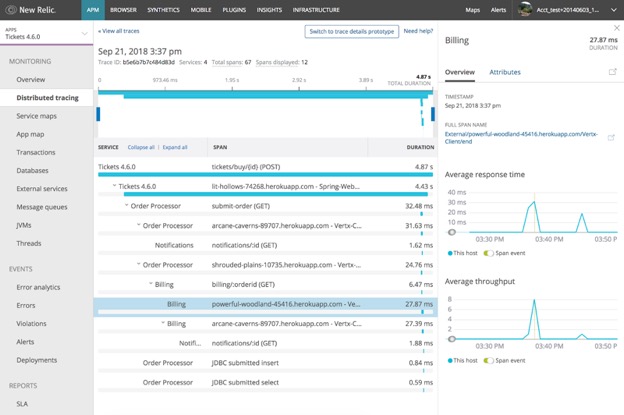Click Expand all link
624x415 pixels.
coord(175,147)
